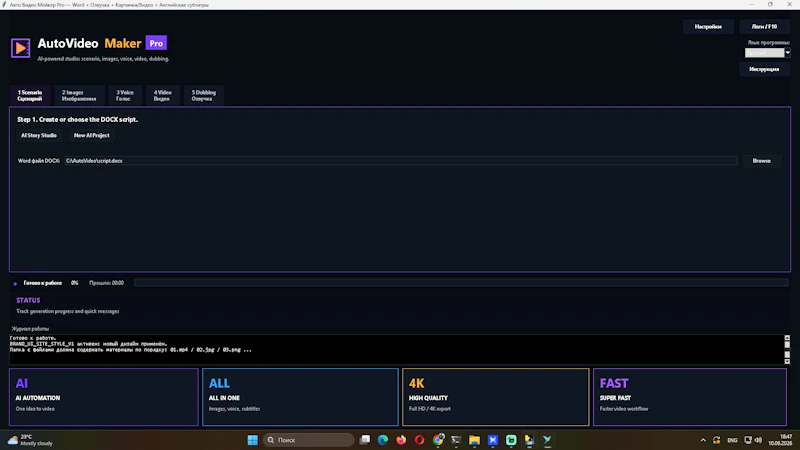Screen dimensions: 800x450
Task: Switch the ENG input language
Action: pos(732,440)
